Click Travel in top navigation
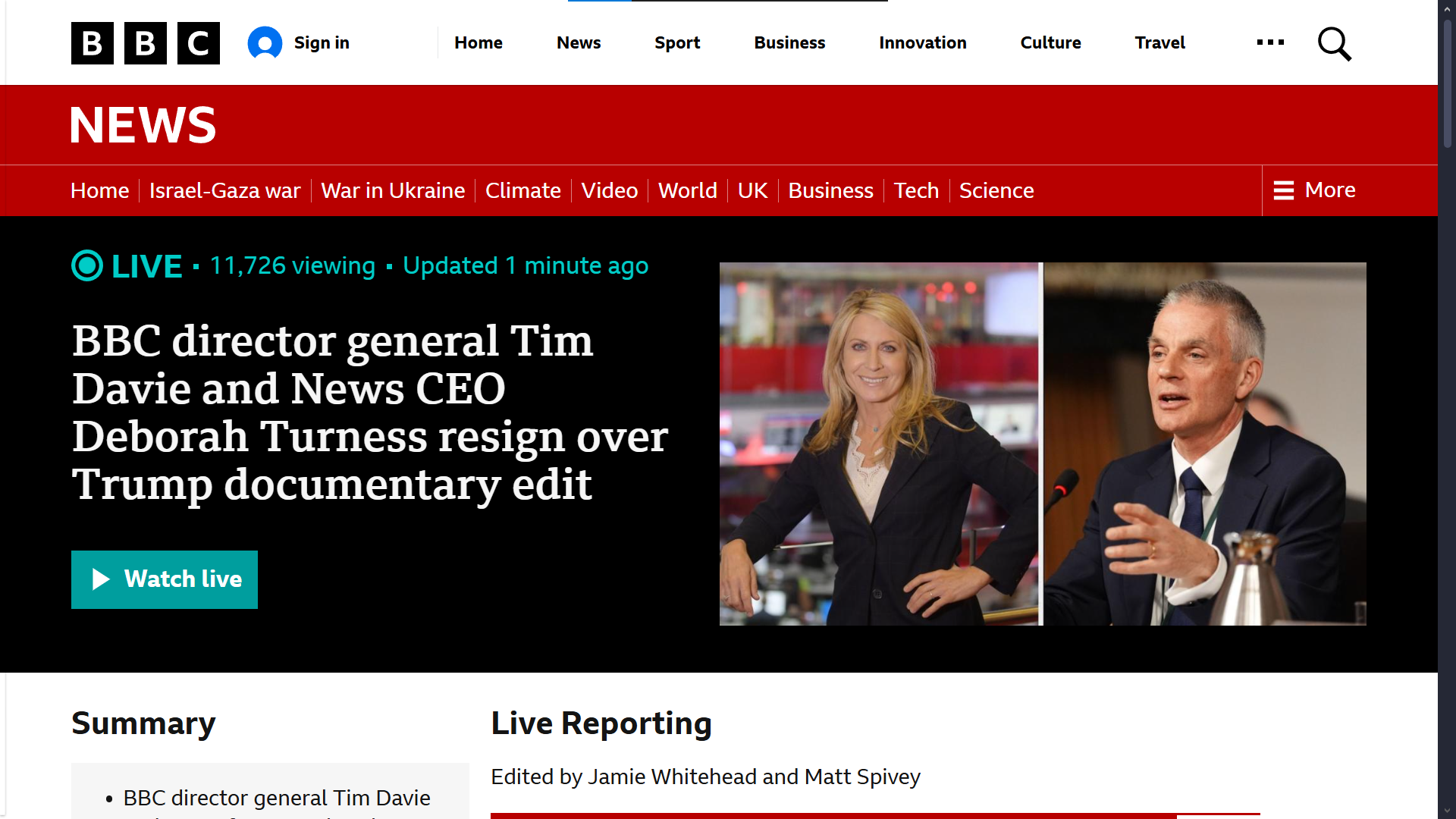Screen dimensions: 1456x819 [x=1159, y=43]
